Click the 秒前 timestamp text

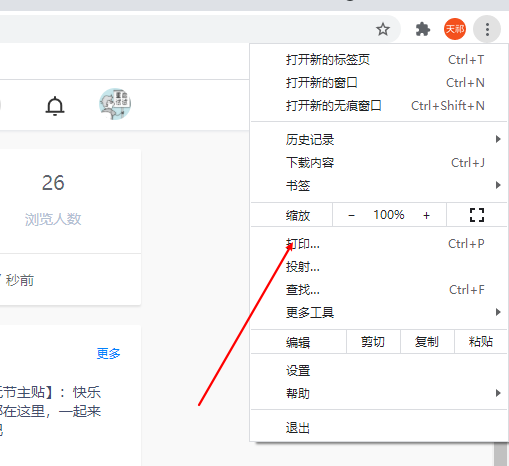[20, 280]
